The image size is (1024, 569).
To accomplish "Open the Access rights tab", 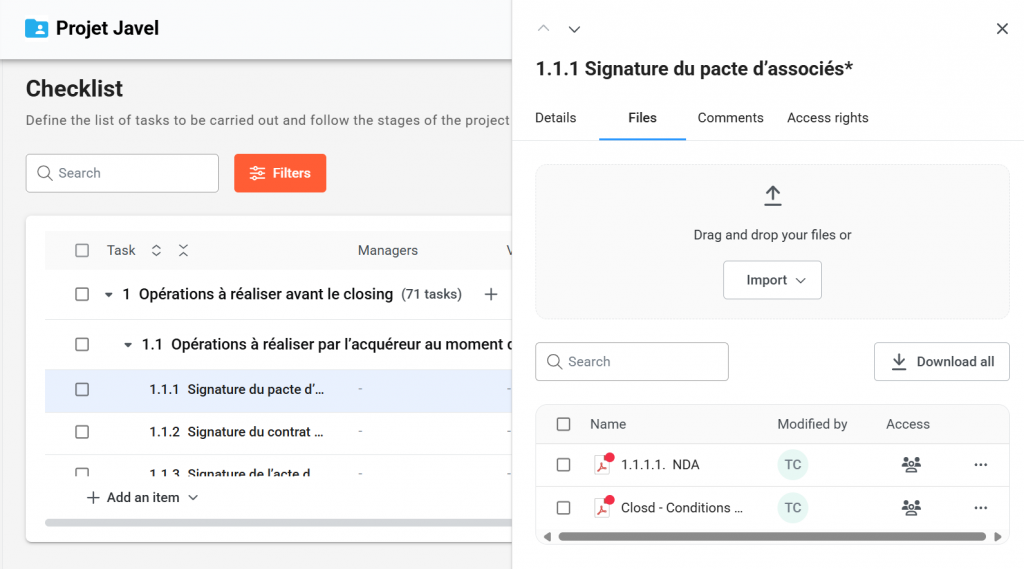I will pyautogui.click(x=827, y=118).
